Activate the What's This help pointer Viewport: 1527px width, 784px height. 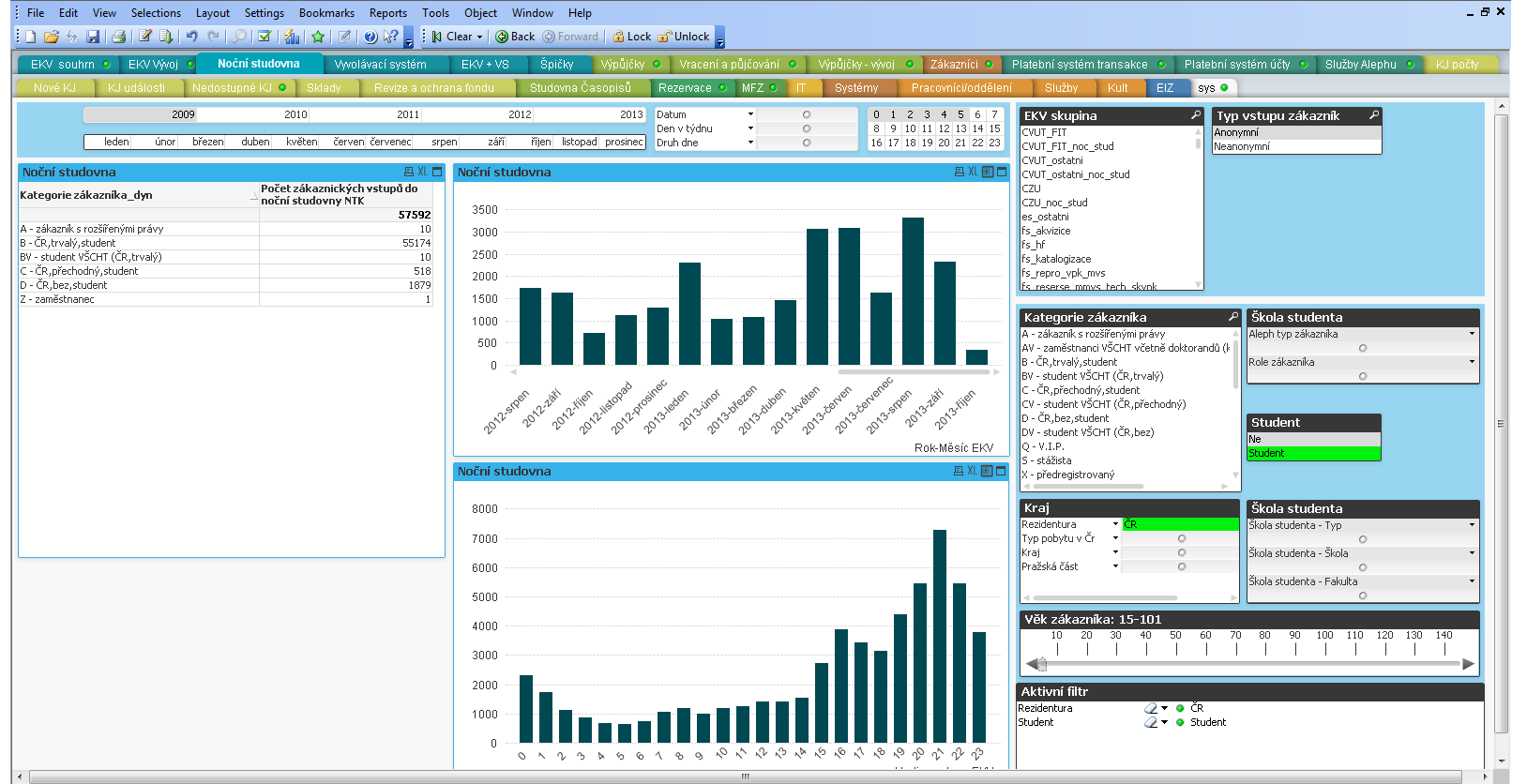click(x=391, y=37)
